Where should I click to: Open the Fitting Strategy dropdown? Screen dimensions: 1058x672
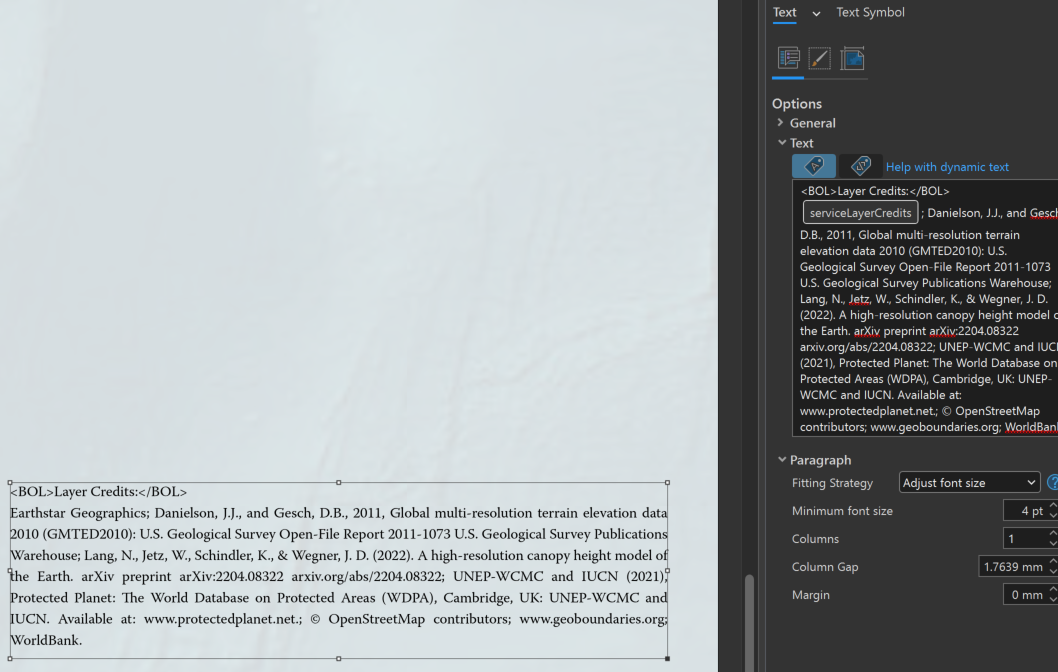(1031, 482)
